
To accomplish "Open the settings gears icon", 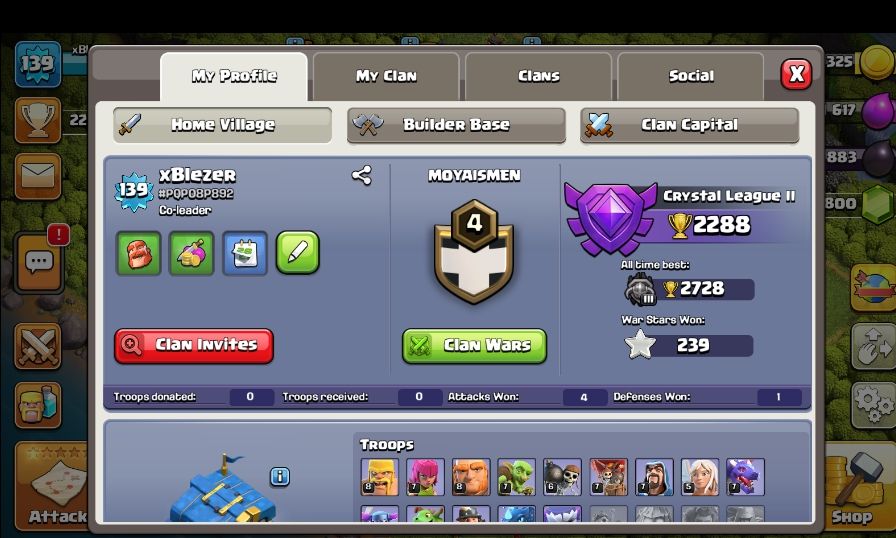I will point(873,404).
